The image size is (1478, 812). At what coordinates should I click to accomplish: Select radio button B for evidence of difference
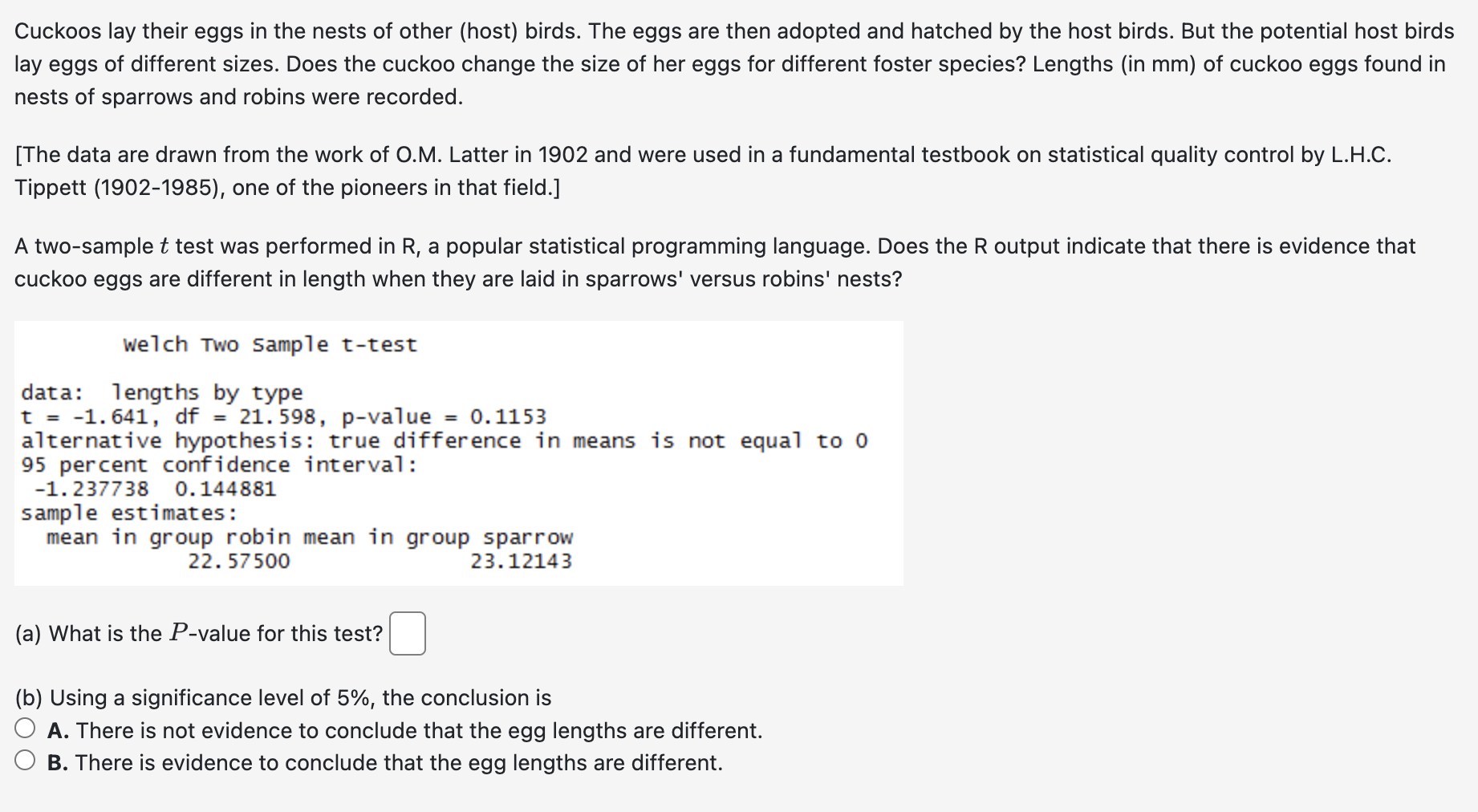[x=26, y=762]
